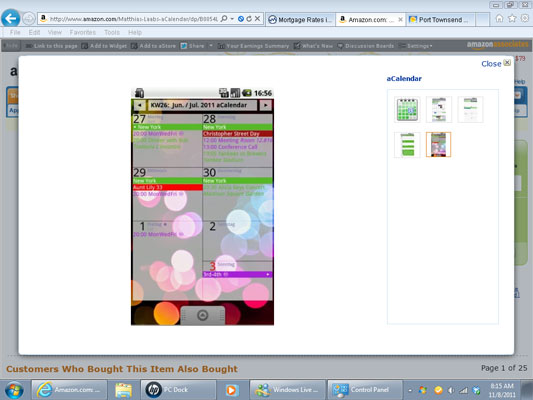Switch to the Port Townsend tab
The height and width of the screenshot is (400, 533).
pos(440,20)
